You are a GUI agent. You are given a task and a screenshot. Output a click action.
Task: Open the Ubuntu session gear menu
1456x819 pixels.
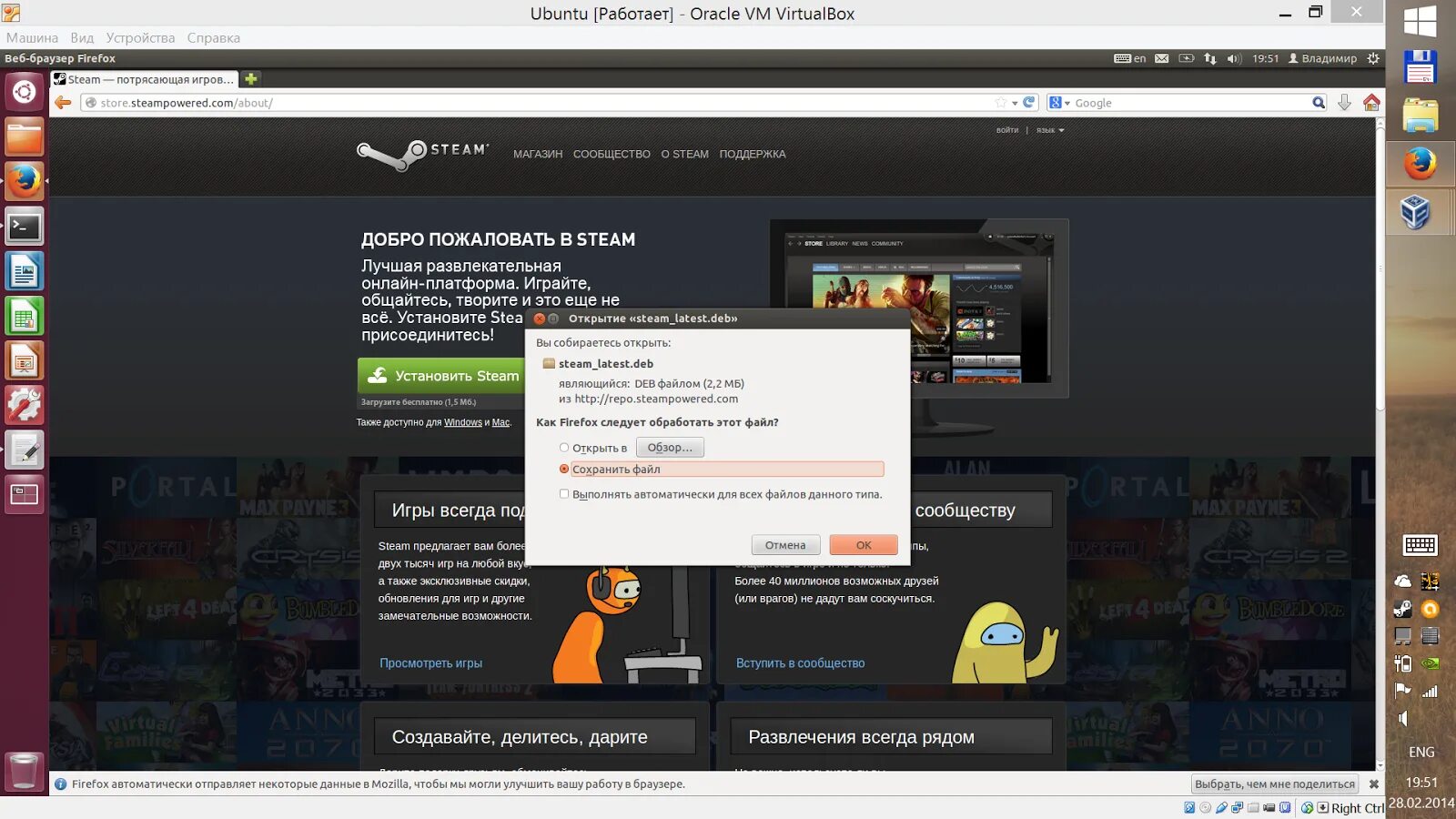click(1373, 58)
